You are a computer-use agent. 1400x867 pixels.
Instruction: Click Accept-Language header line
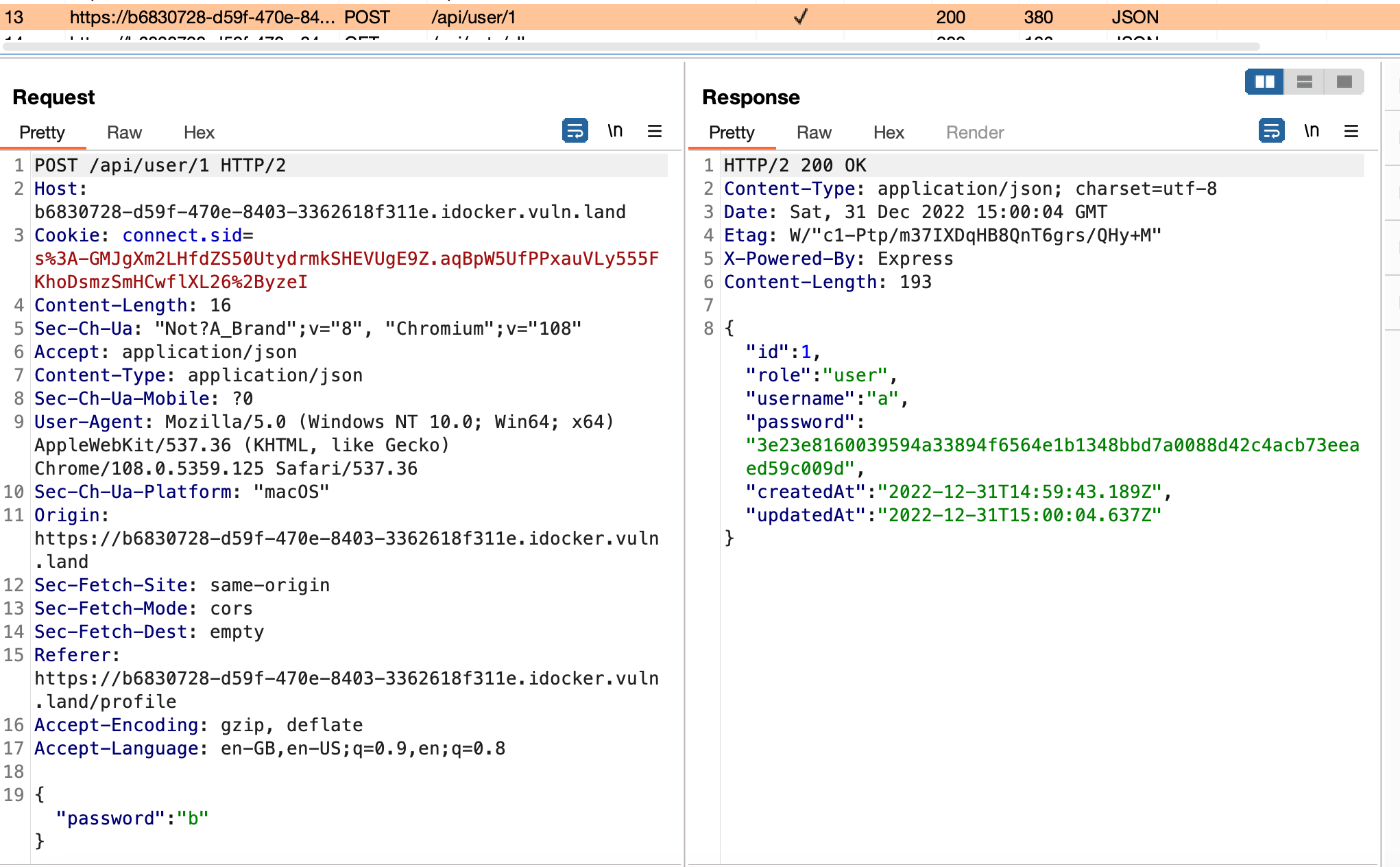pyautogui.click(x=269, y=748)
